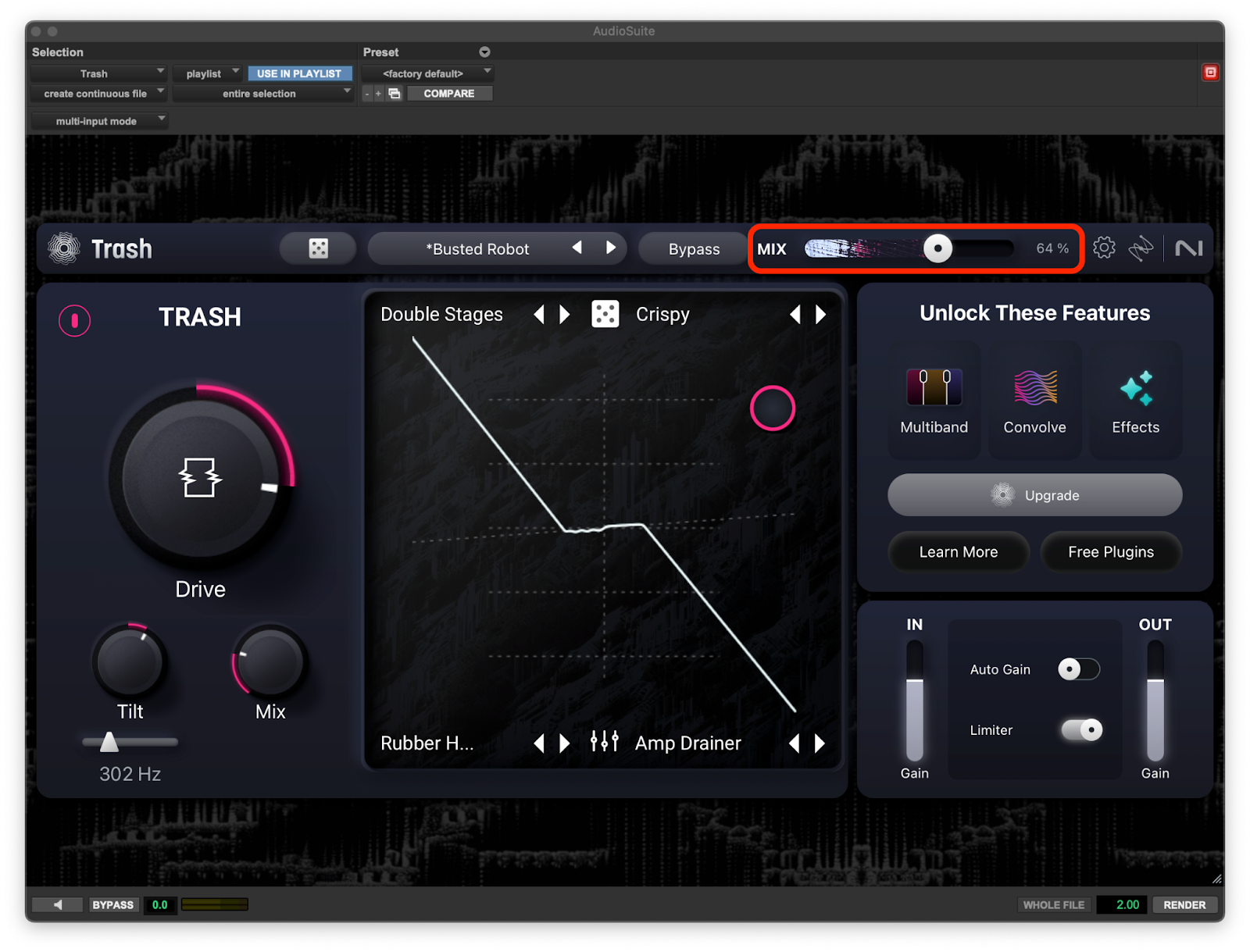Click the Effects sparkle icon
The height and width of the screenshot is (952, 1250).
[1135, 388]
